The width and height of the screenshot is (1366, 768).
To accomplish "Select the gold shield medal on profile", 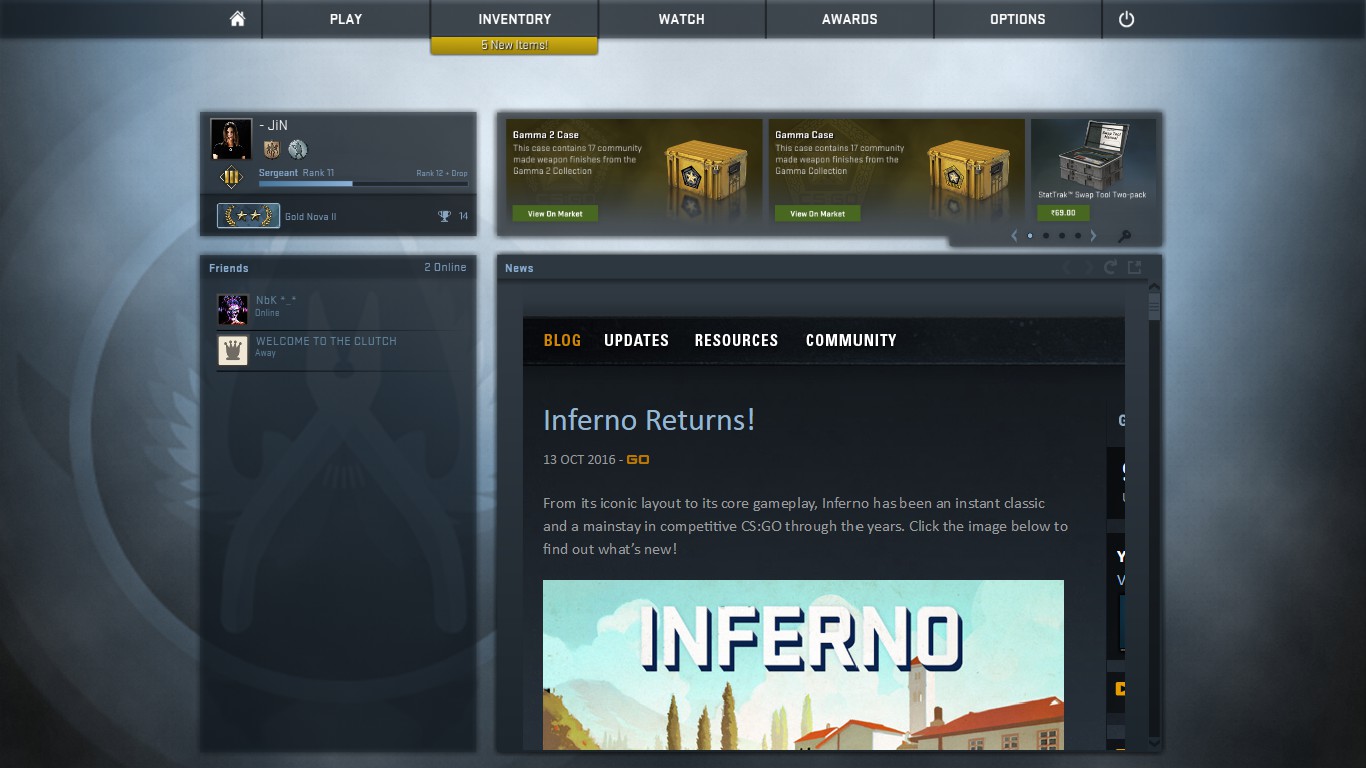I will pos(271,150).
